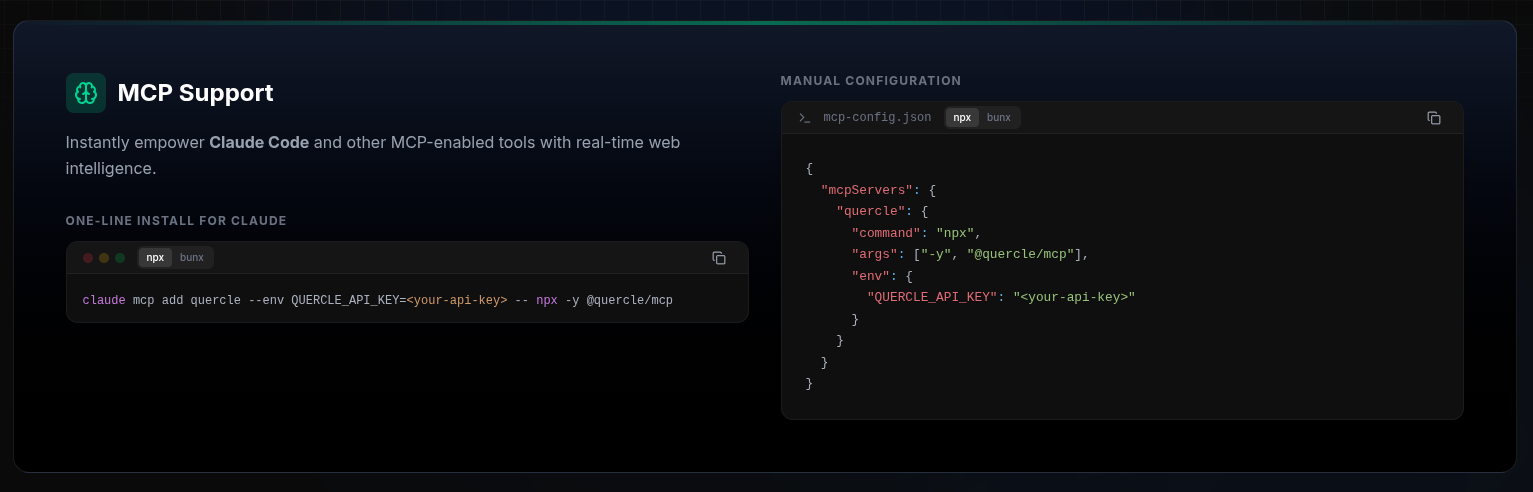Screen dimensions: 1533x492
Task: Click the red dot in the install terminal
Action: pos(88,258)
